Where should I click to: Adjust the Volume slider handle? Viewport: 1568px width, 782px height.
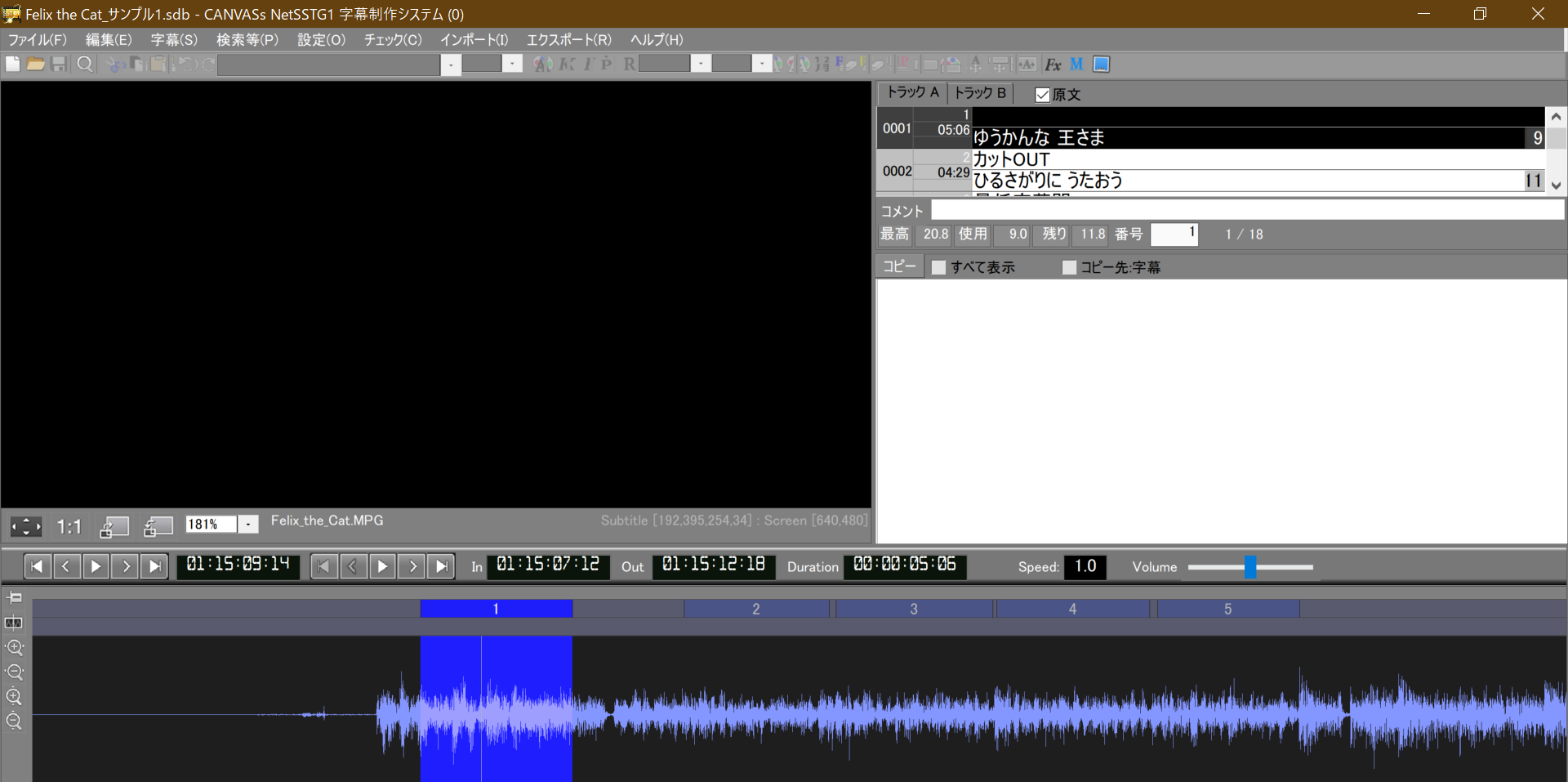[1249, 567]
